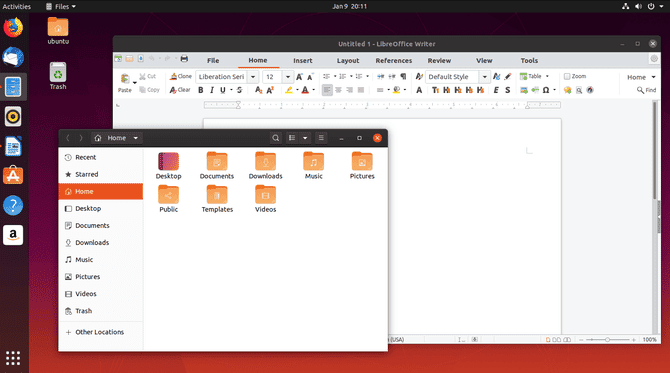Expand the Paste options arrow
The width and height of the screenshot is (670, 373).
click(x=135, y=82)
